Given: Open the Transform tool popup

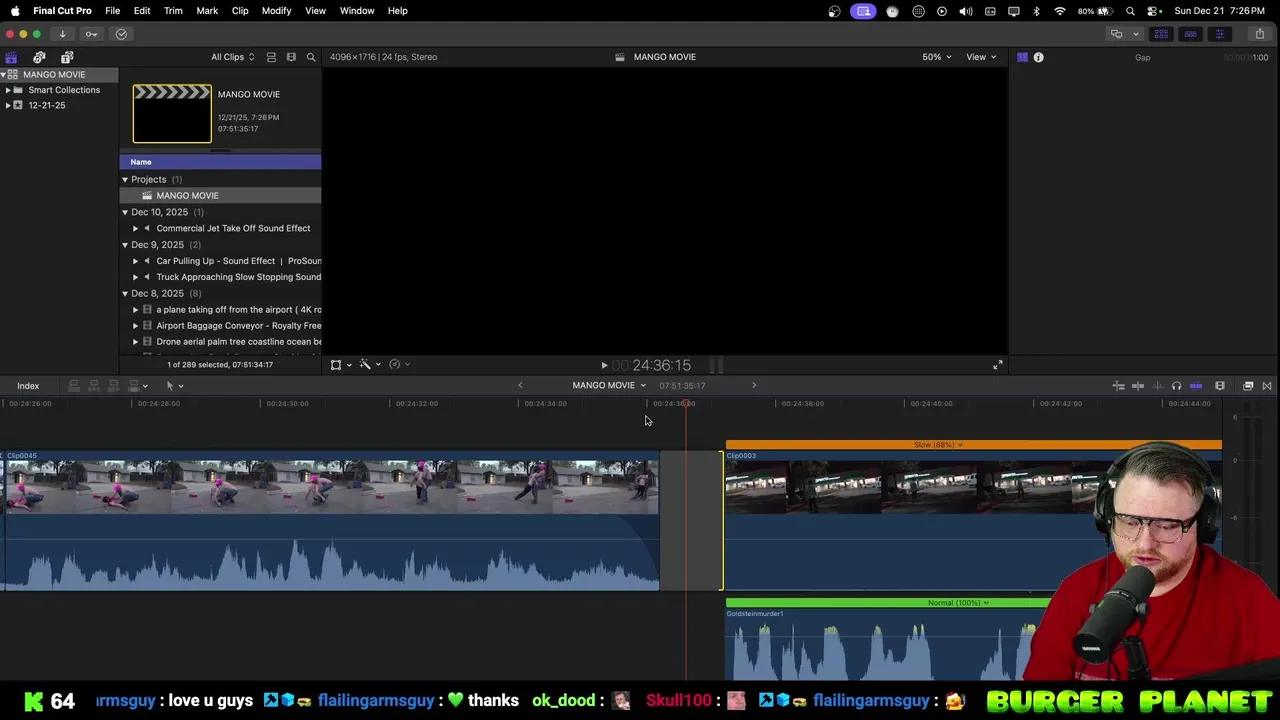Looking at the screenshot, I should click(340, 365).
